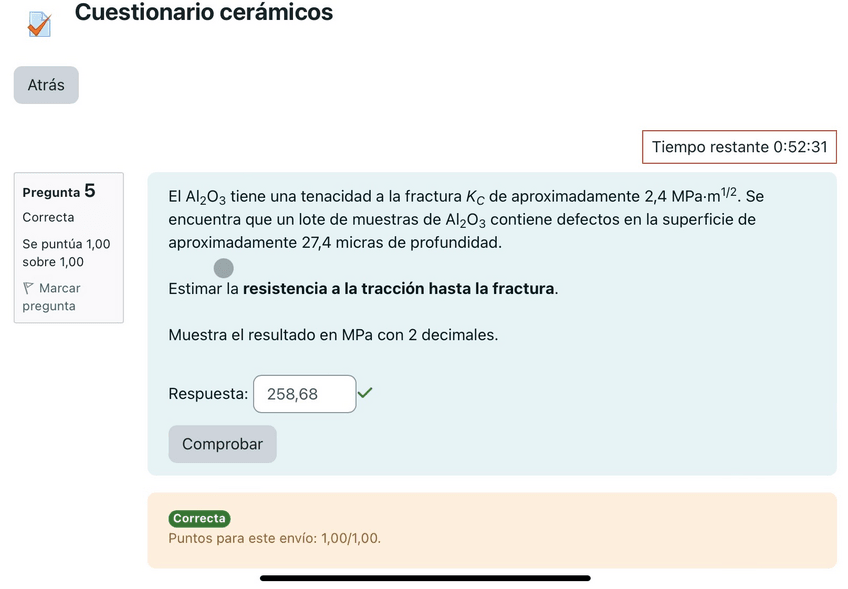The width and height of the screenshot is (848, 589).
Task: Click the flag icon in question panel
Action: (x=28, y=288)
